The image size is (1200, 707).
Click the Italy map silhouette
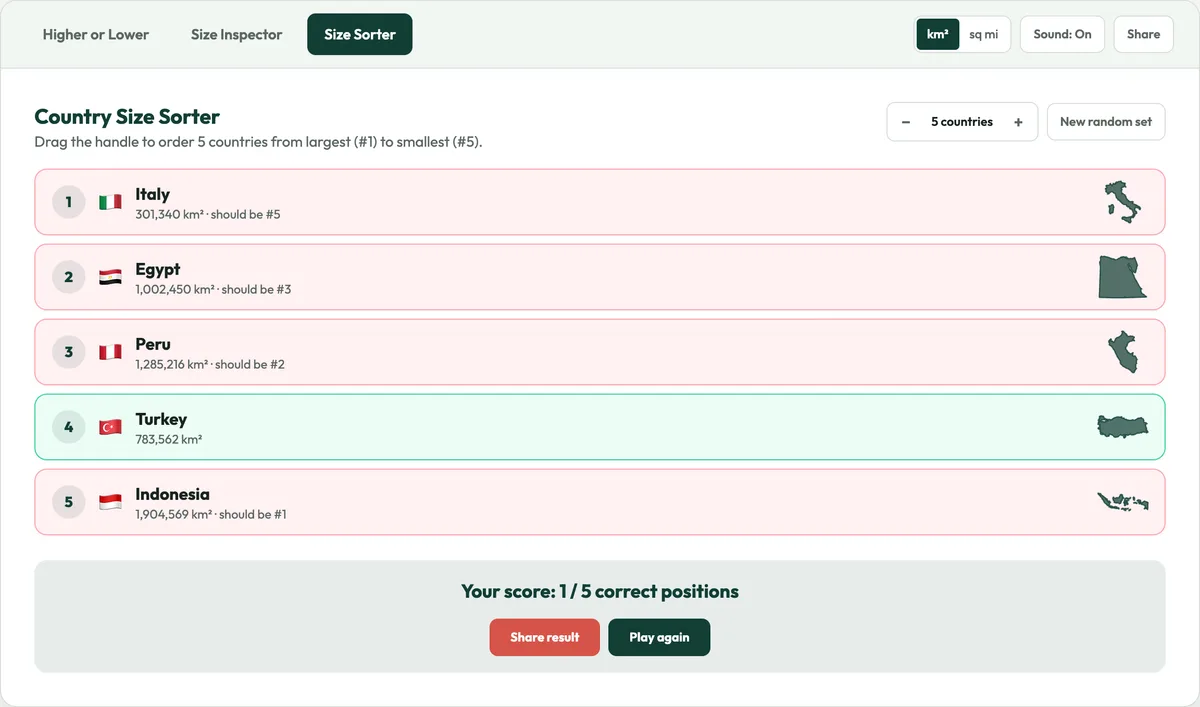pyautogui.click(x=1123, y=202)
